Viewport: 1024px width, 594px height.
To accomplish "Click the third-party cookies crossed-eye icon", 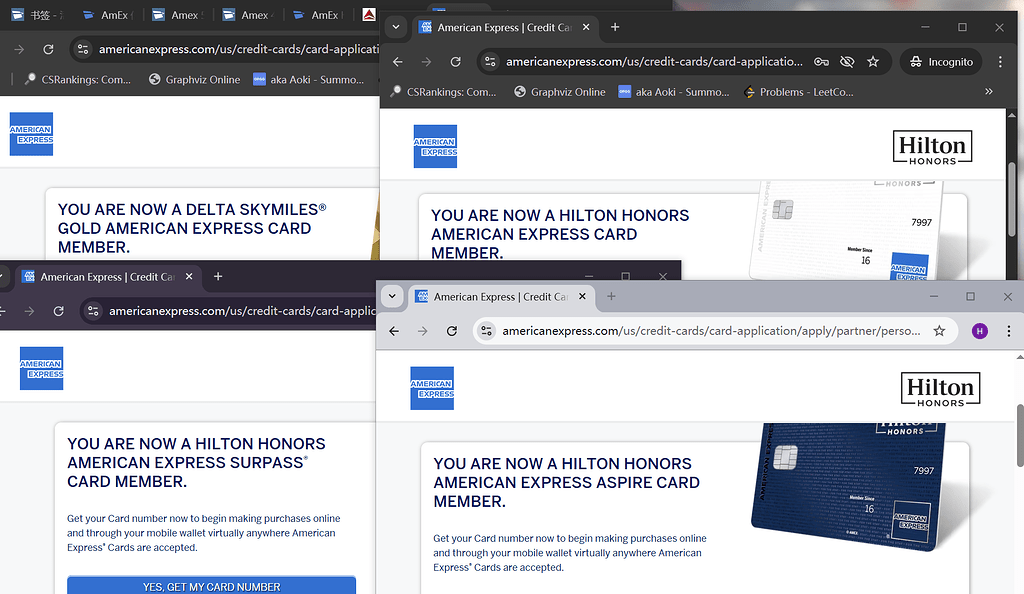I will [847, 62].
